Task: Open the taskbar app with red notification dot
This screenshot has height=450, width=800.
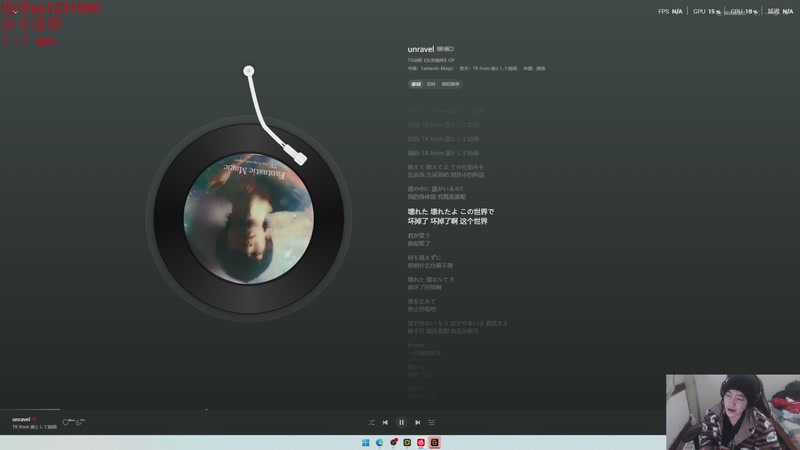Action: tap(393, 442)
